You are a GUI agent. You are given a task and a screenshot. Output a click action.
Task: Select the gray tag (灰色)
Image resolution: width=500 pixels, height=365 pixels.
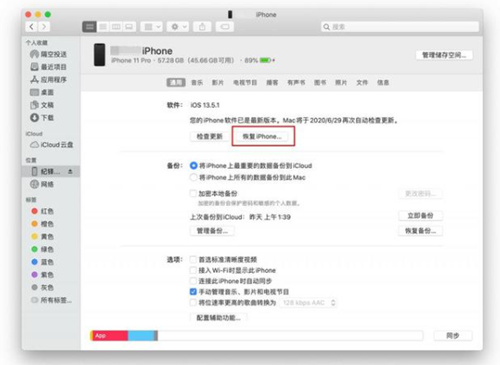point(42,287)
